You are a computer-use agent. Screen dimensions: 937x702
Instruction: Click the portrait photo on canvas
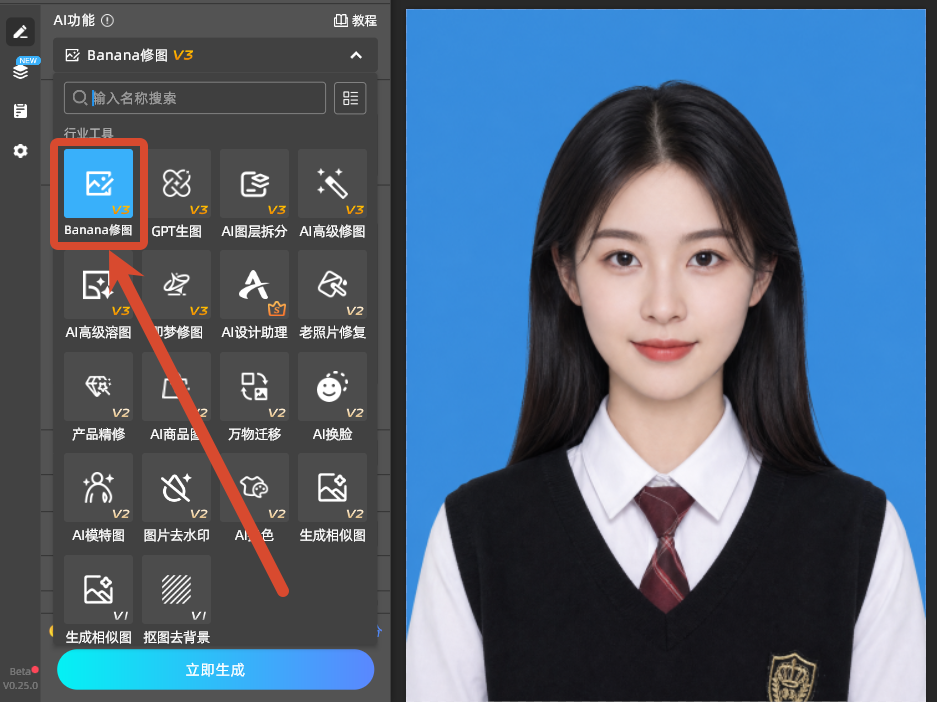(x=666, y=355)
